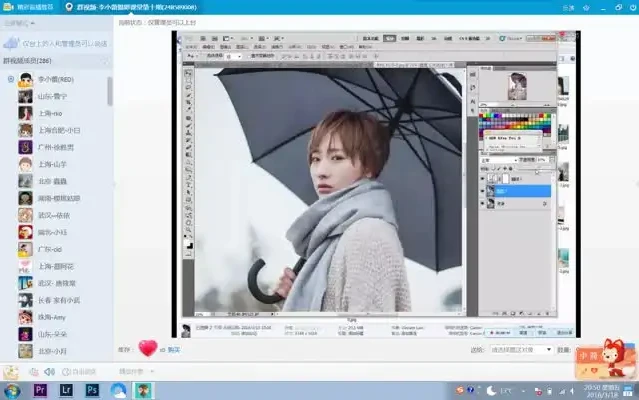The width and height of the screenshot is (639, 400).
Task: Launch Lightroom from the taskbar
Action: pos(66,390)
